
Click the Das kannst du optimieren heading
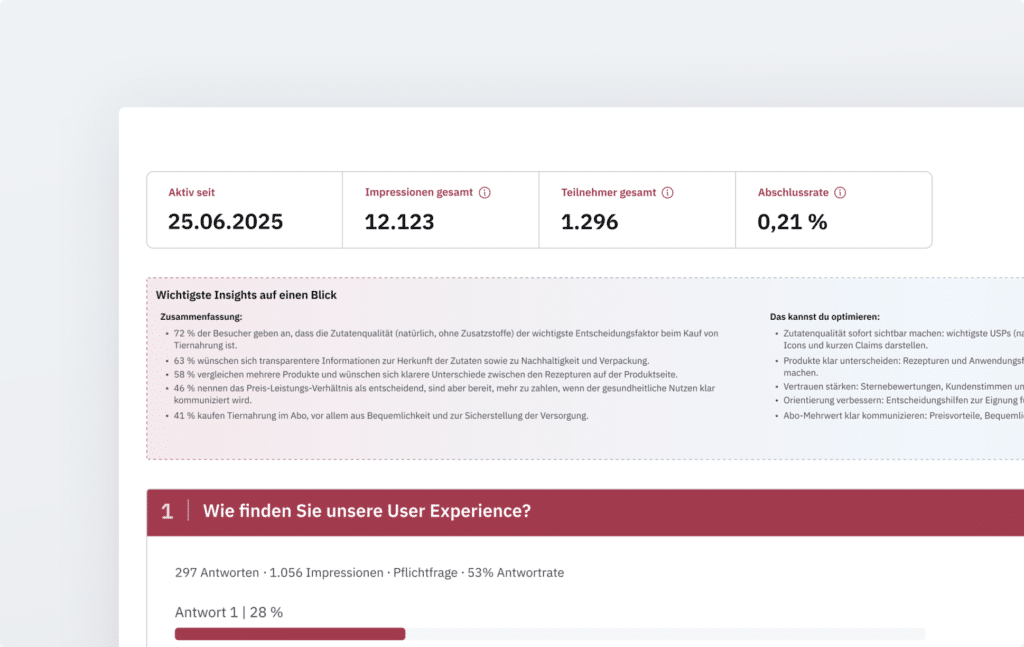[x=824, y=317]
